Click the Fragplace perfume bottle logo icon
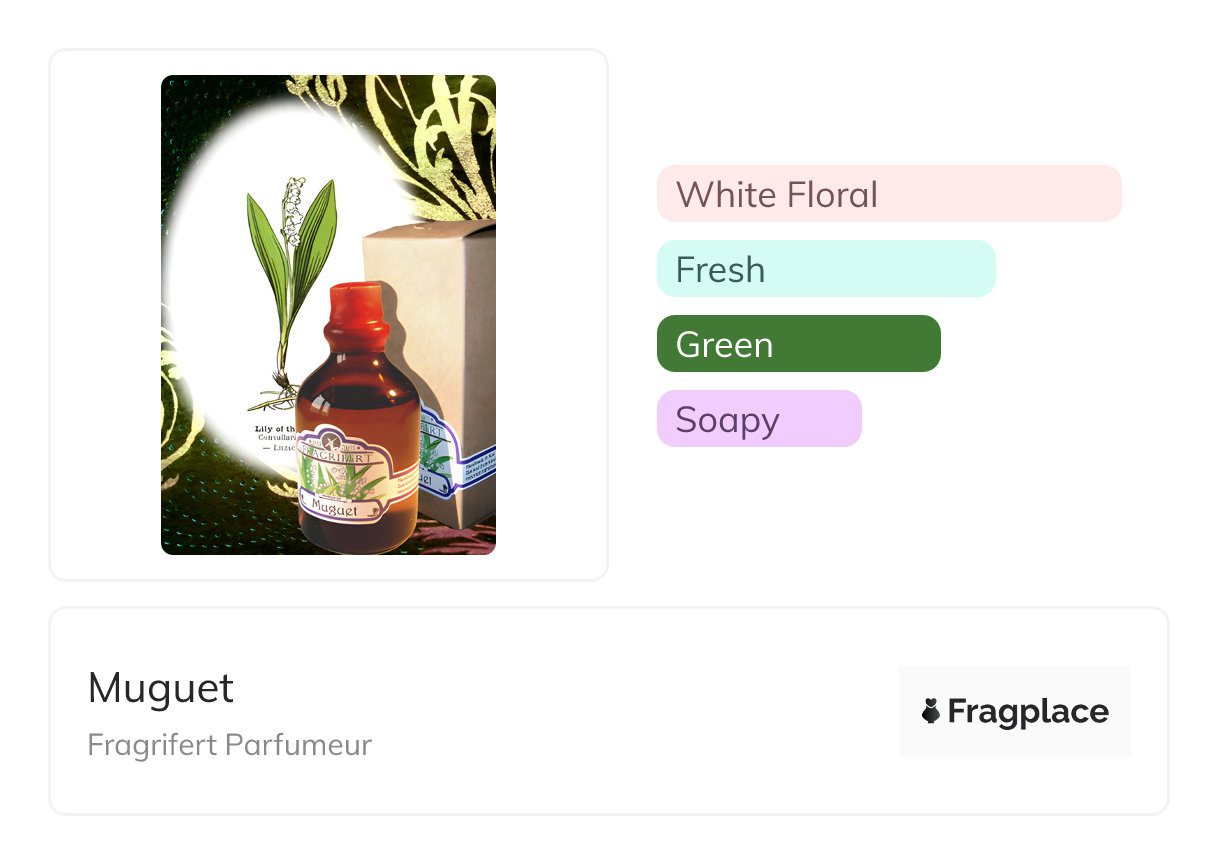1218x864 pixels. (931, 711)
